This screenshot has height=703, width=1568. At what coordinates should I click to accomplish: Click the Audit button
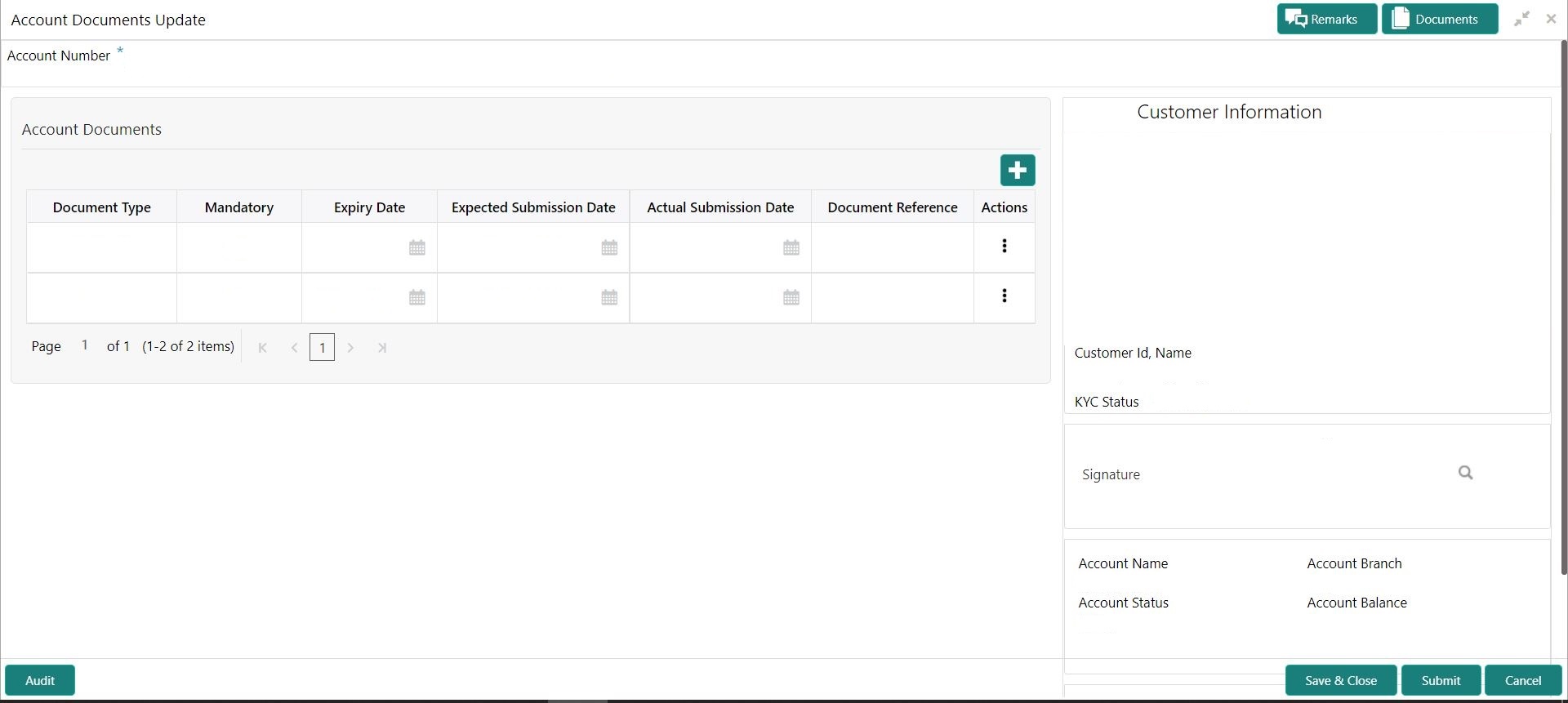pyautogui.click(x=40, y=680)
